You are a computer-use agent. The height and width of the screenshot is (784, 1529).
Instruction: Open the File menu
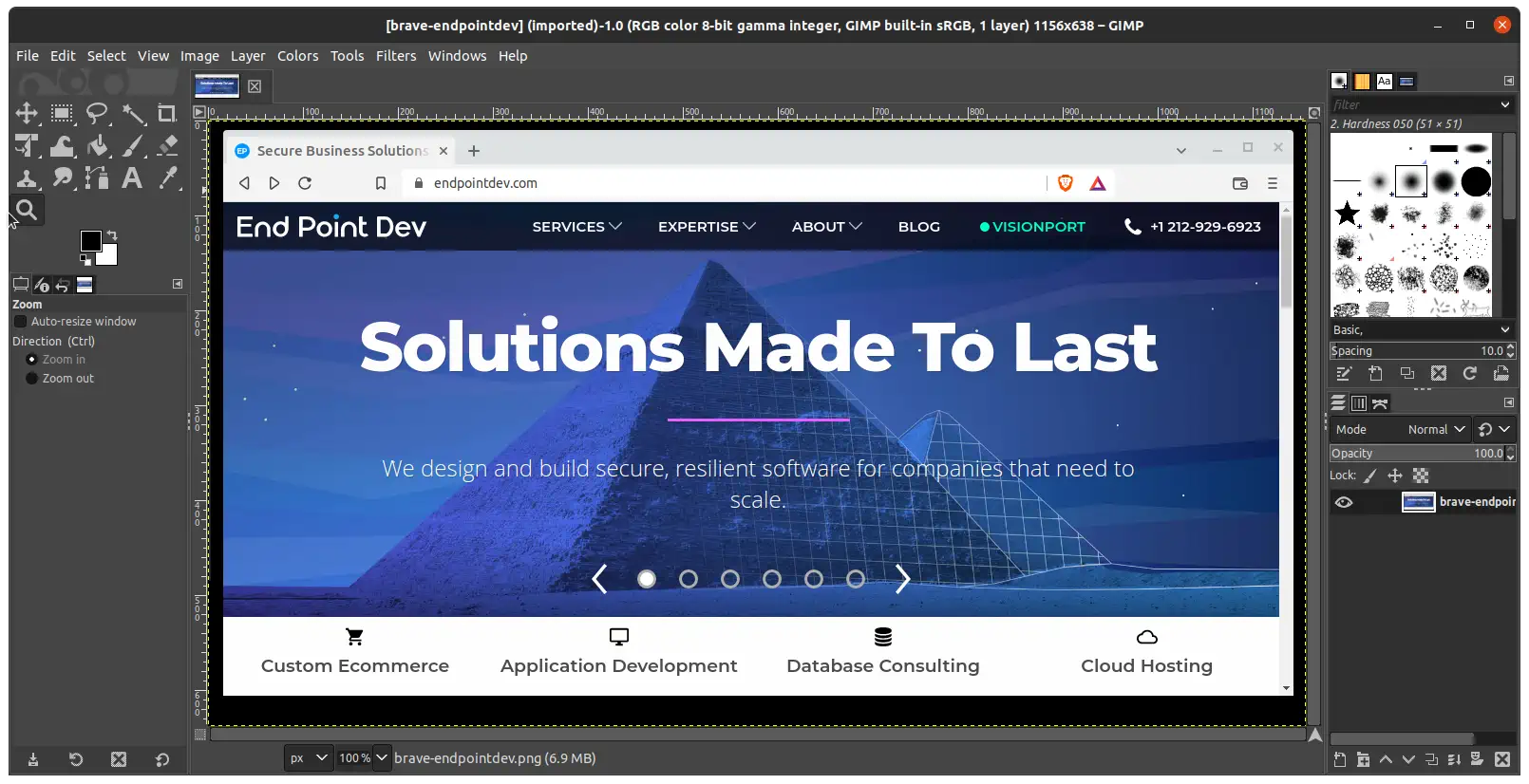(28, 56)
